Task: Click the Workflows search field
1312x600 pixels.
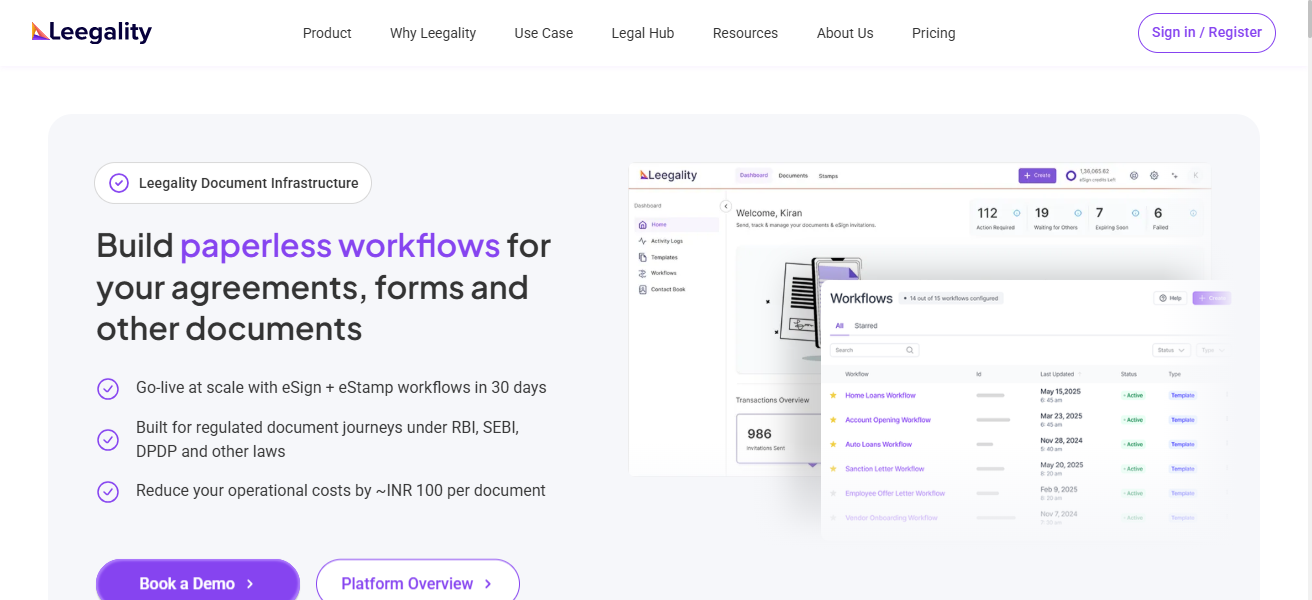Action: pyautogui.click(x=874, y=350)
